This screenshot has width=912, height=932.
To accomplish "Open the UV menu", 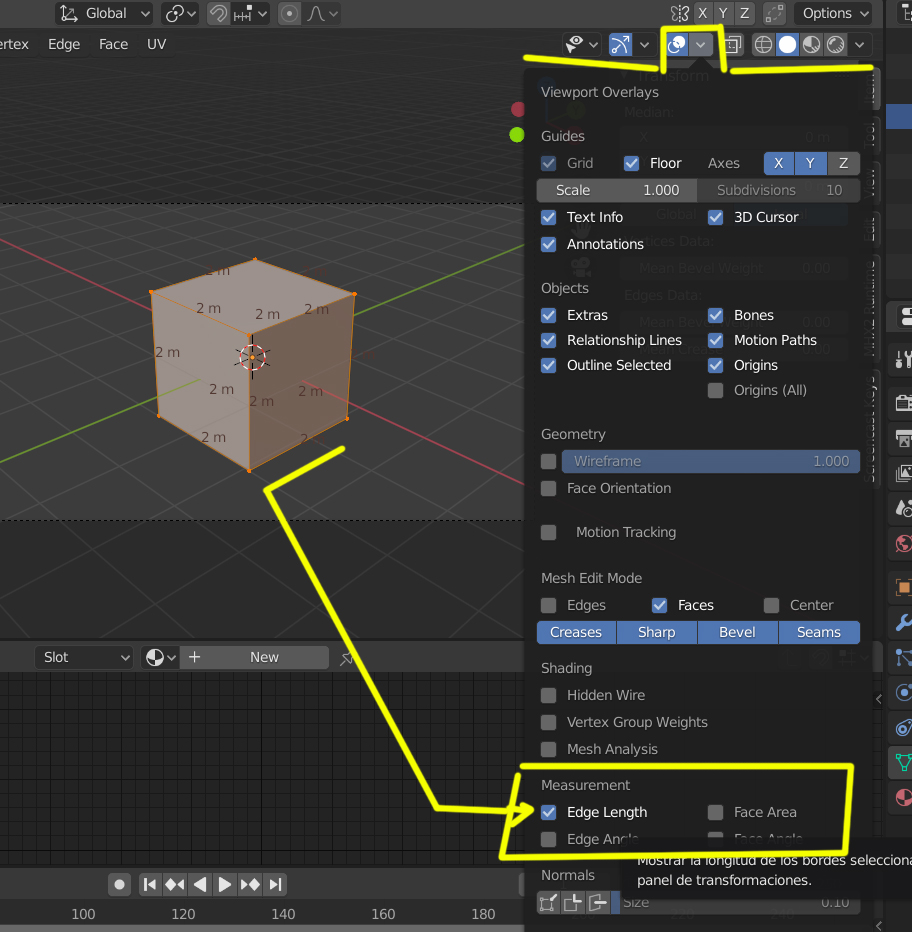I will [x=156, y=45].
